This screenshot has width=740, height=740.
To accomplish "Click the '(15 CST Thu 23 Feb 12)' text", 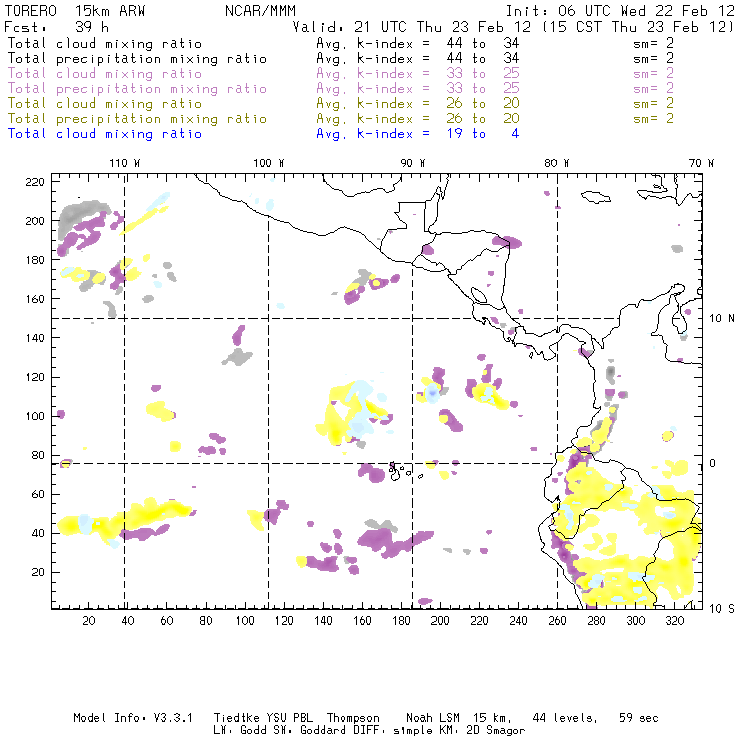I will click(638, 27).
